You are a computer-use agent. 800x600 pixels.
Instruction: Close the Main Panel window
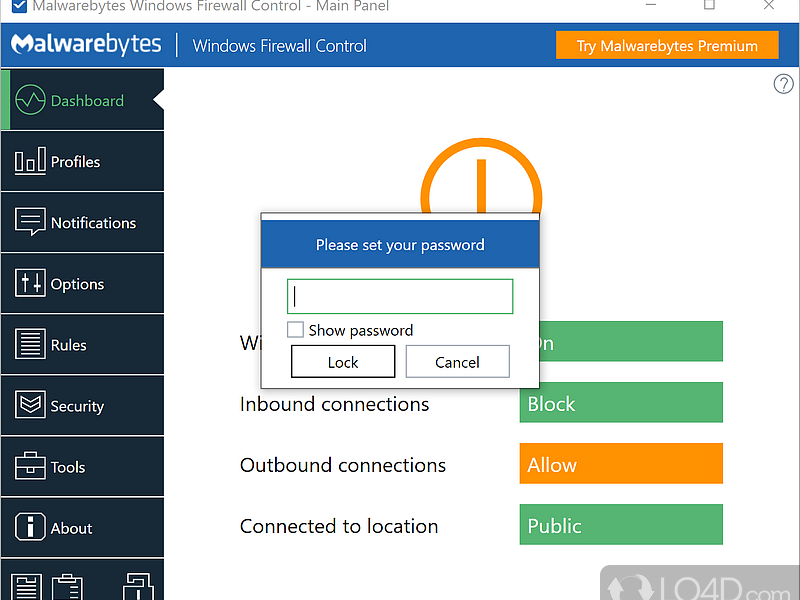769,5
